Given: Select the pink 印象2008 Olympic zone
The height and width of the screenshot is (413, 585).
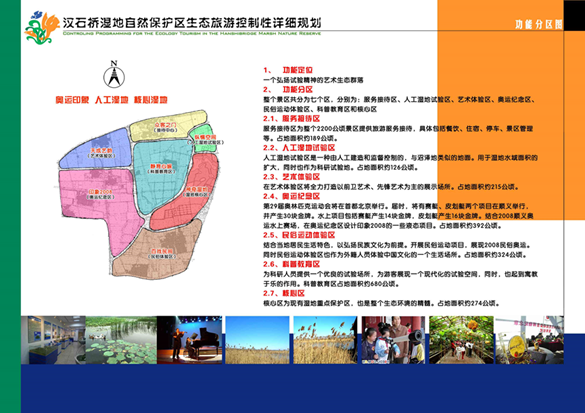Looking at the screenshot, I should pyautogui.click(x=101, y=201).
